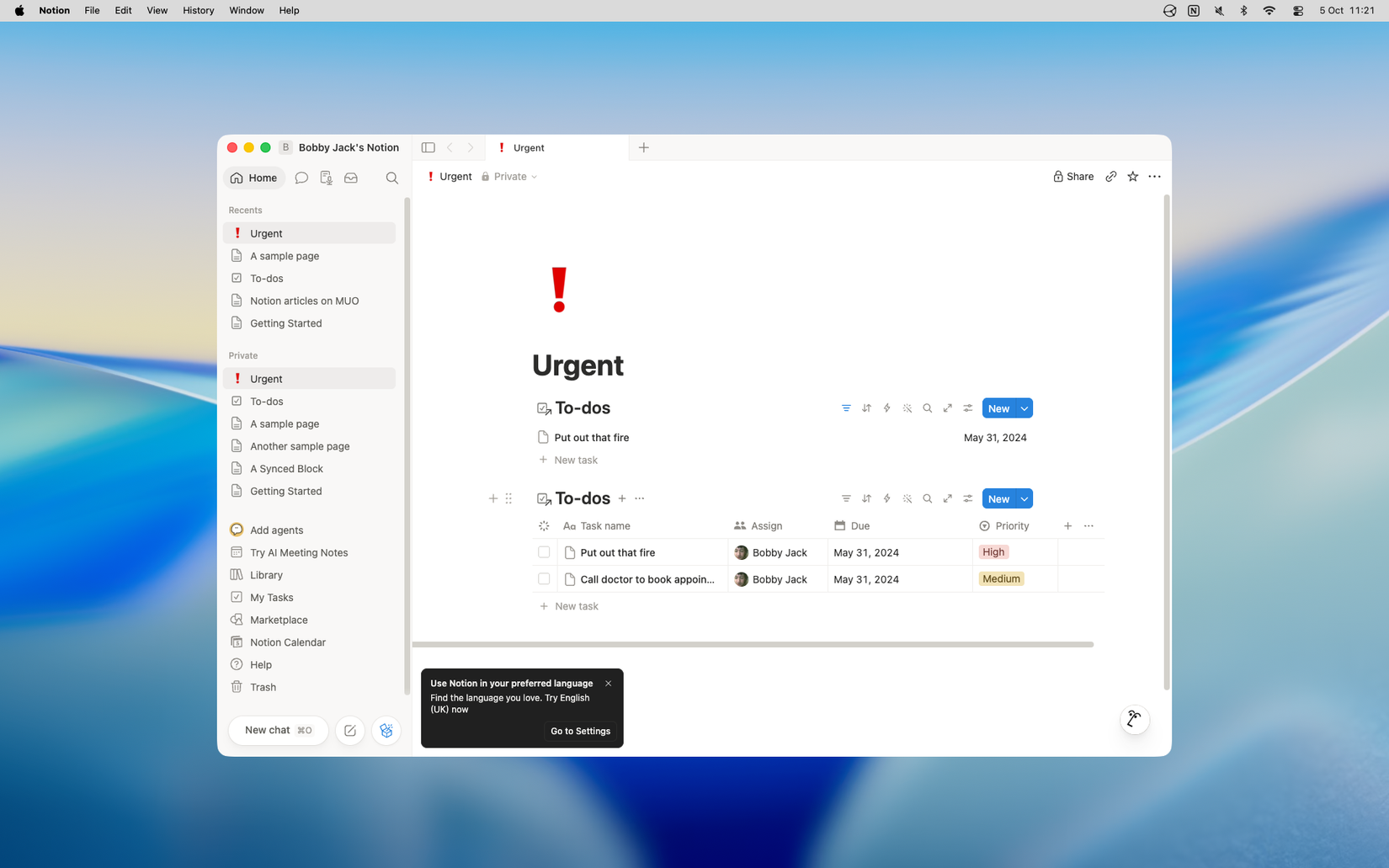Toggle the sidebar panel icon in tab bar
Screen dimensions: 1389x868
pyautogui.click(x=428, y=147)
